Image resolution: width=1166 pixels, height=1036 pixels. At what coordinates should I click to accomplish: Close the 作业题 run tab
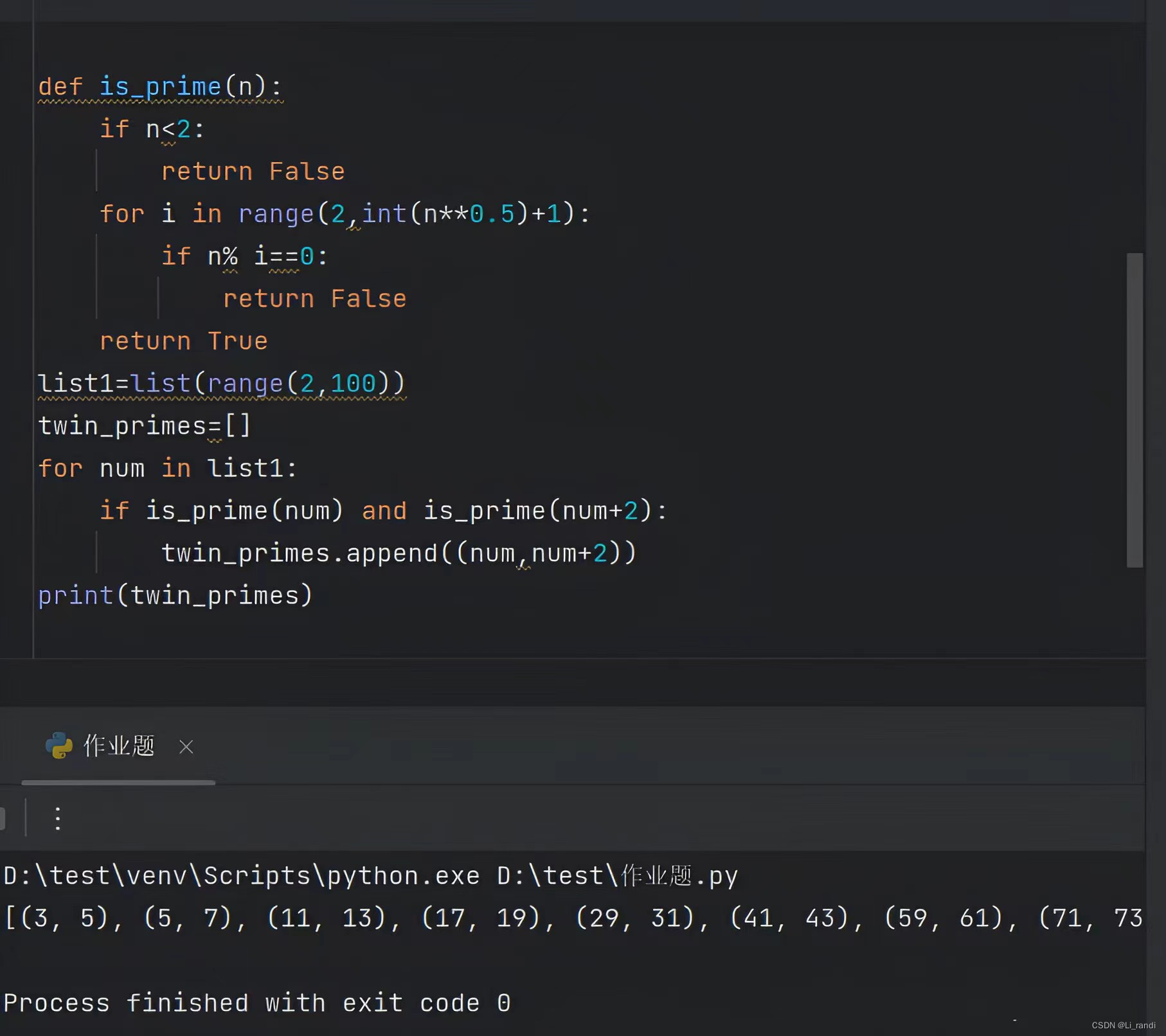[x=186, y=747]
